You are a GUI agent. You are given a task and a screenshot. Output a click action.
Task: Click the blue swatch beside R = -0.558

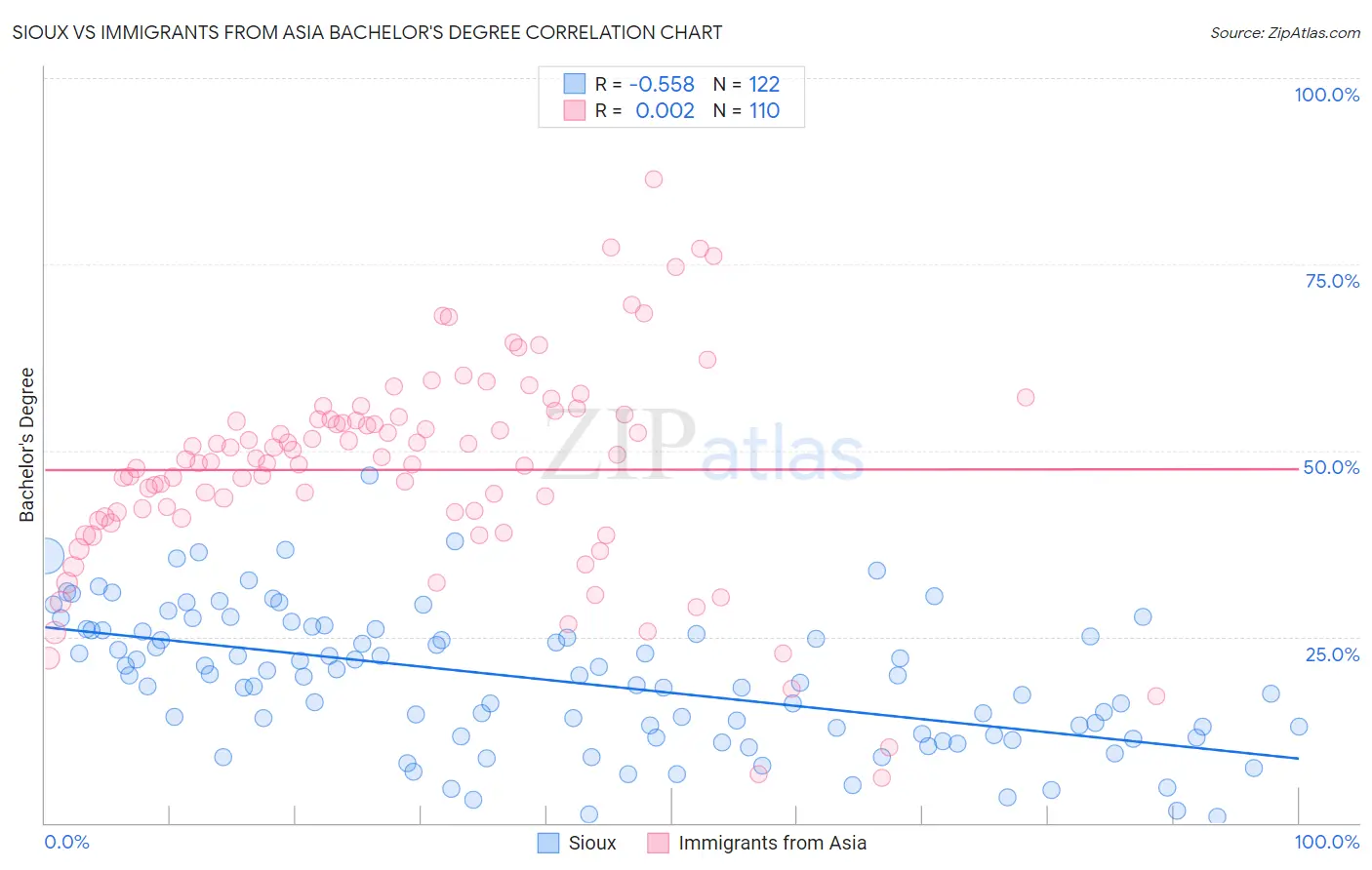tap(574, 84)
